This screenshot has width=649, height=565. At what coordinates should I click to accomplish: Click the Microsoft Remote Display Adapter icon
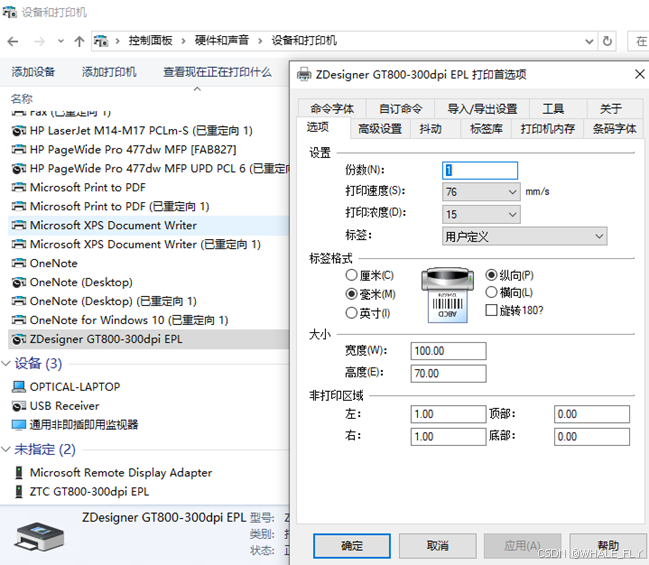tap(19, 473)
